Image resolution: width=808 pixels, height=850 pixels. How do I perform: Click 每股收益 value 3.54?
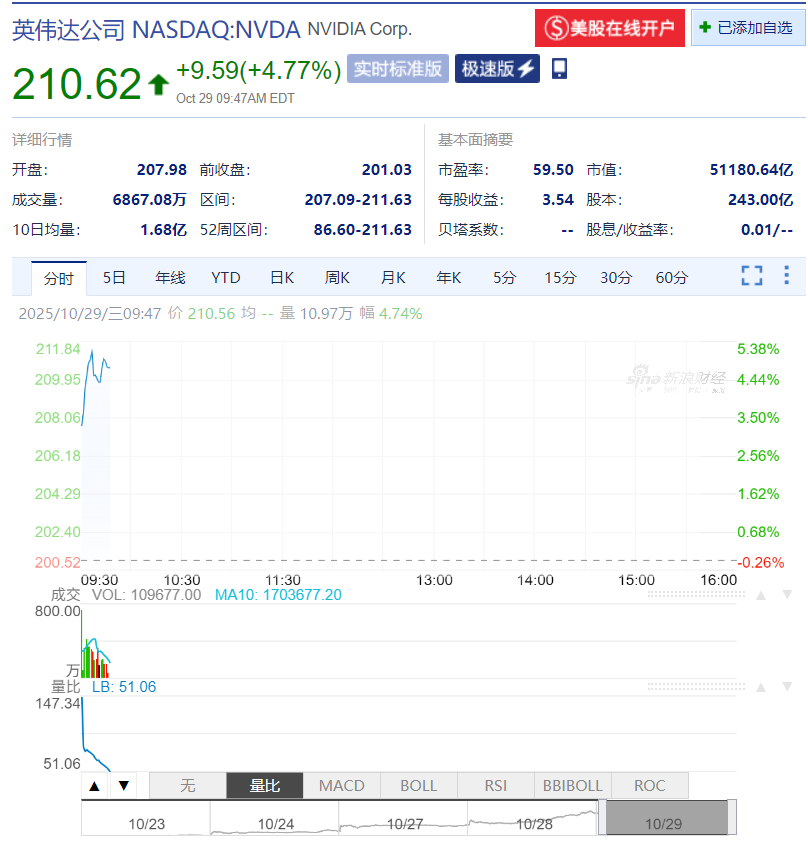pyautogui.click(x=558, y=199)
